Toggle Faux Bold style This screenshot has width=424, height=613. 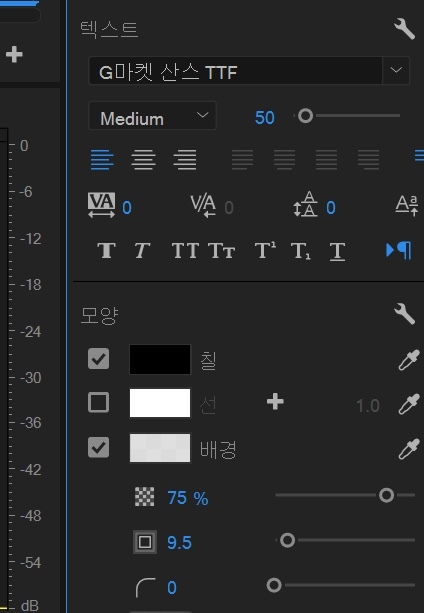tap(106, 250)
